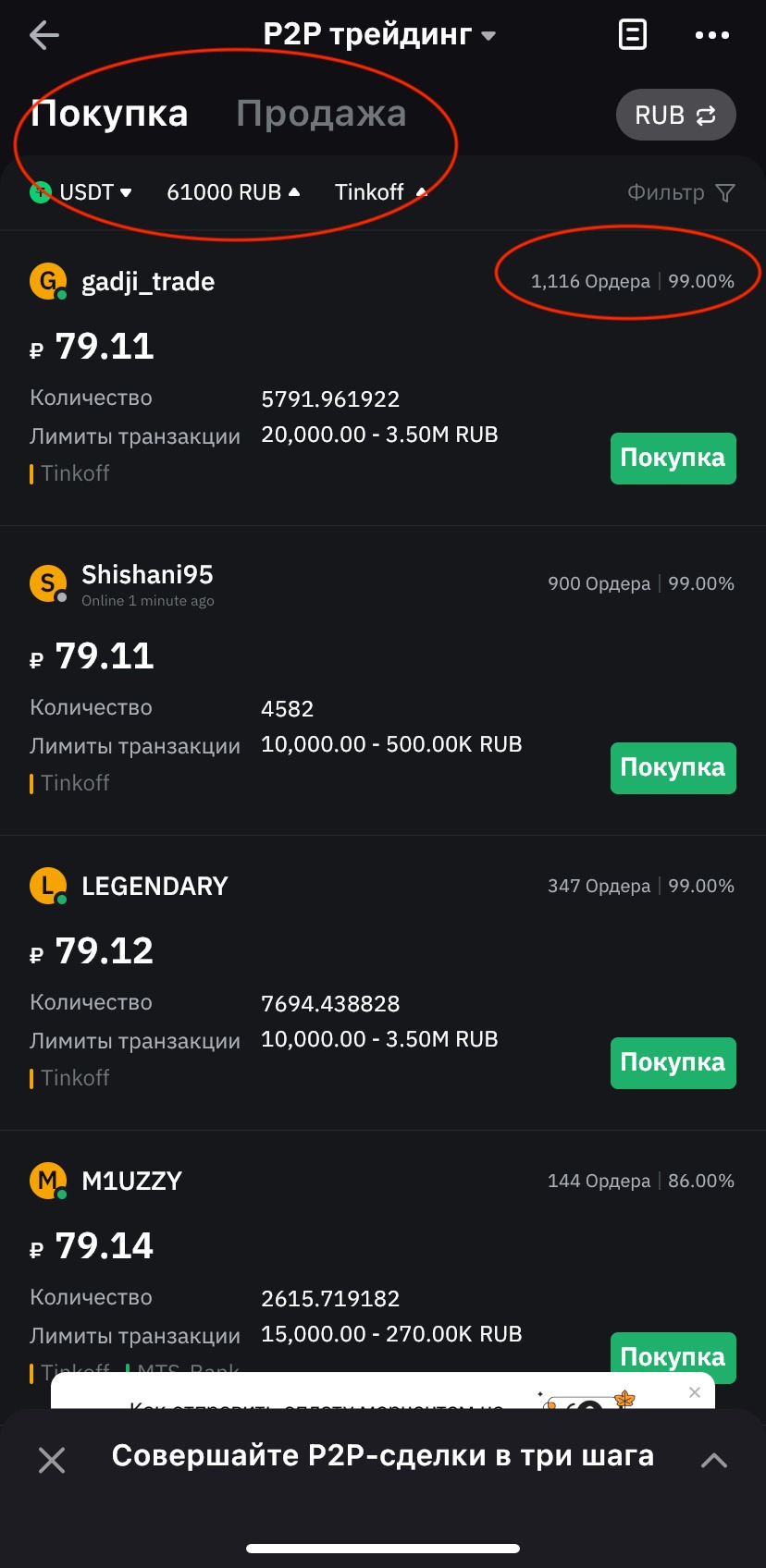Tap LEGENDARY's avatar icon

pos(48,886)
